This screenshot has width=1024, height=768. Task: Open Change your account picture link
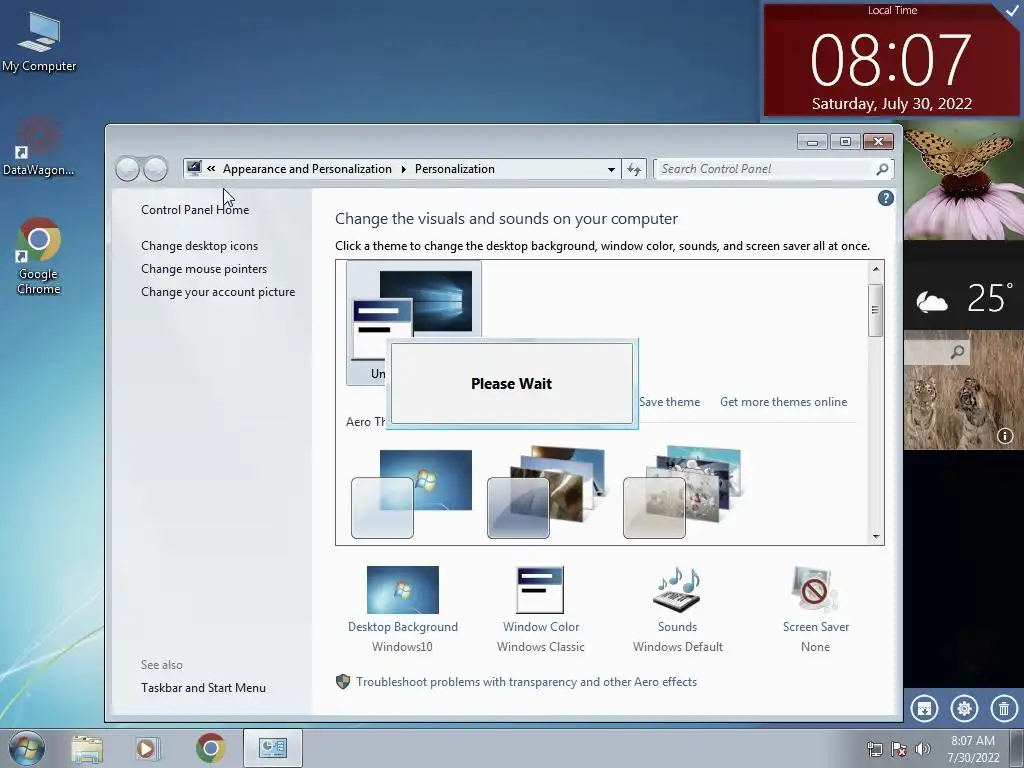[x=218, y=292]
